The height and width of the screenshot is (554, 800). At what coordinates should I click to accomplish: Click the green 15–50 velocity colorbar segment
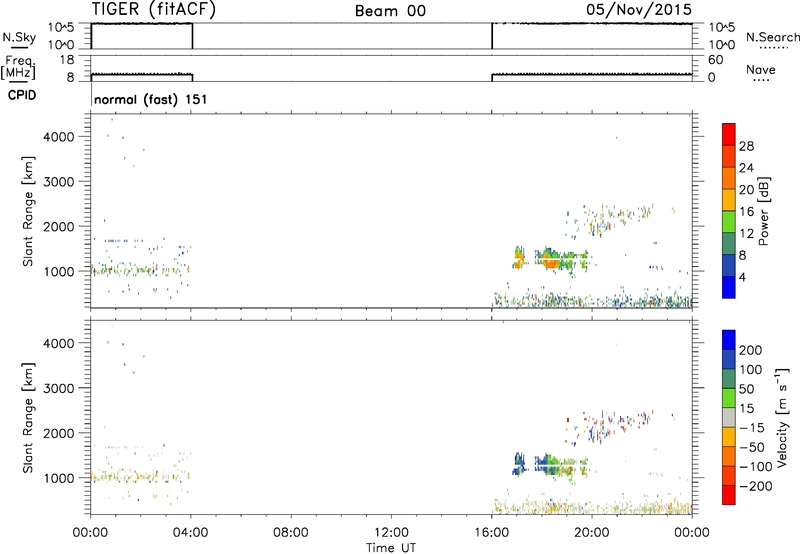[729, 398]
